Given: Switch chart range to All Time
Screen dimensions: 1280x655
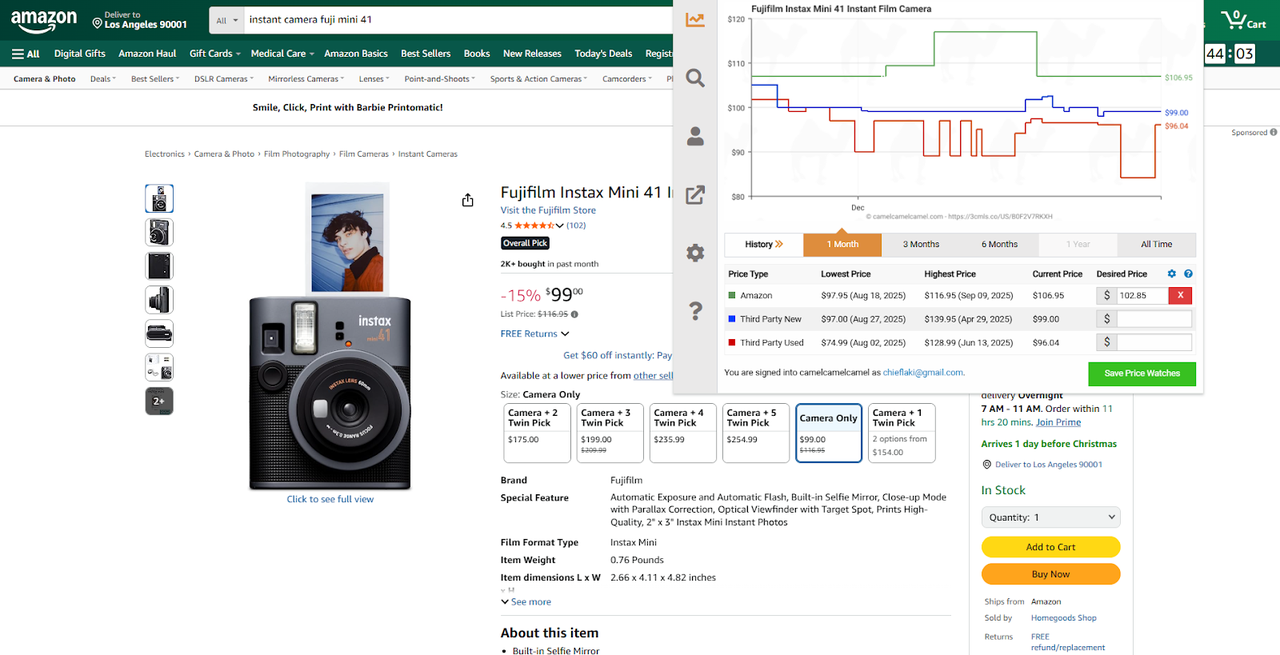Looking at the screenshot, I should coord(1156,244).
